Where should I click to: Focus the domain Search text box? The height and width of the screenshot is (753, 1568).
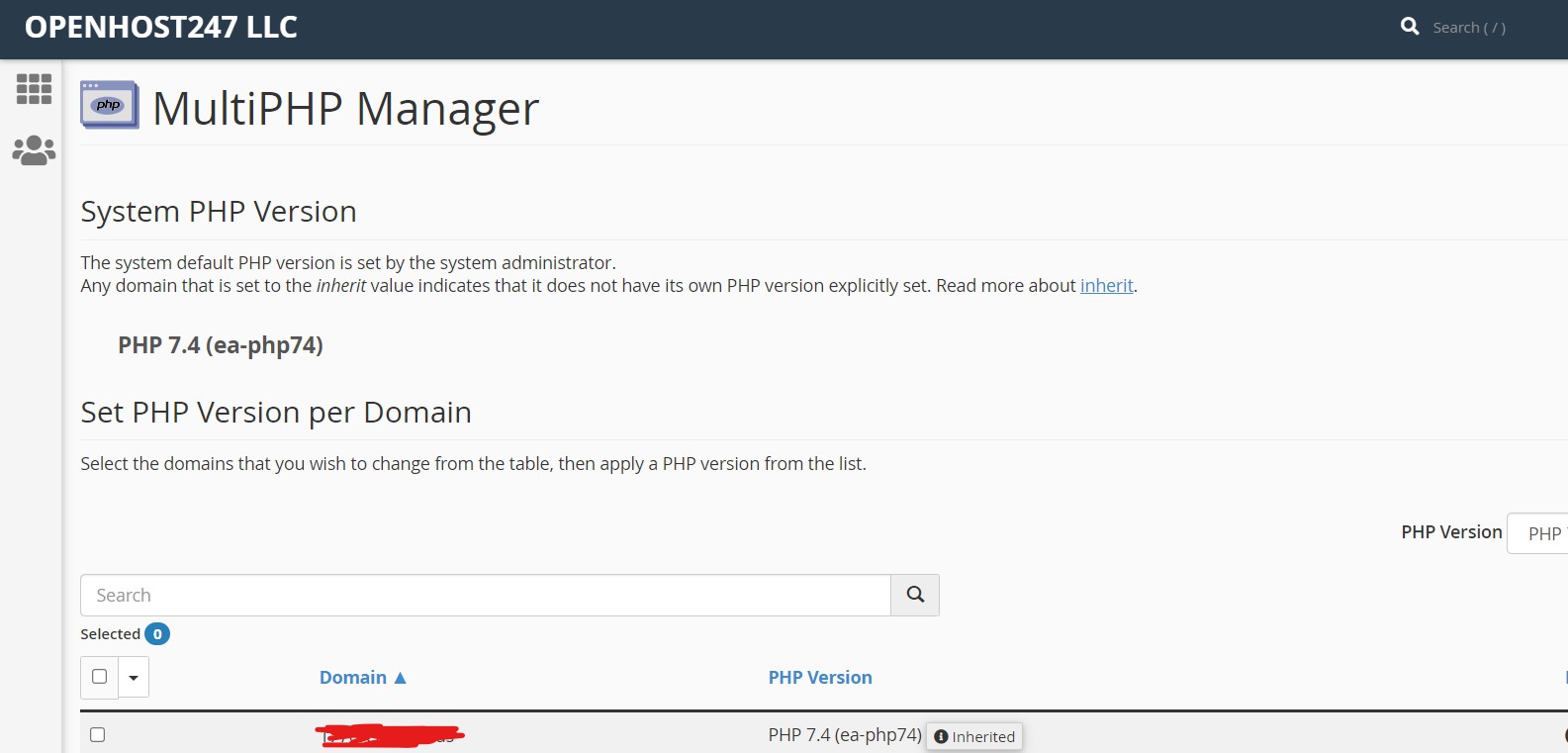[x=485, y=596]
